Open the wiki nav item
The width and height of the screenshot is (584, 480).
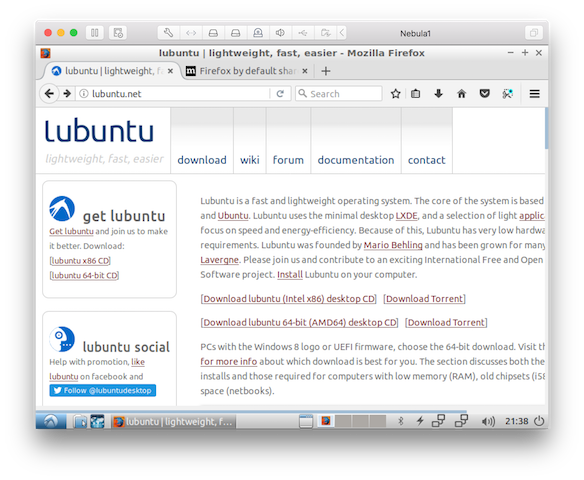[250, 160]
